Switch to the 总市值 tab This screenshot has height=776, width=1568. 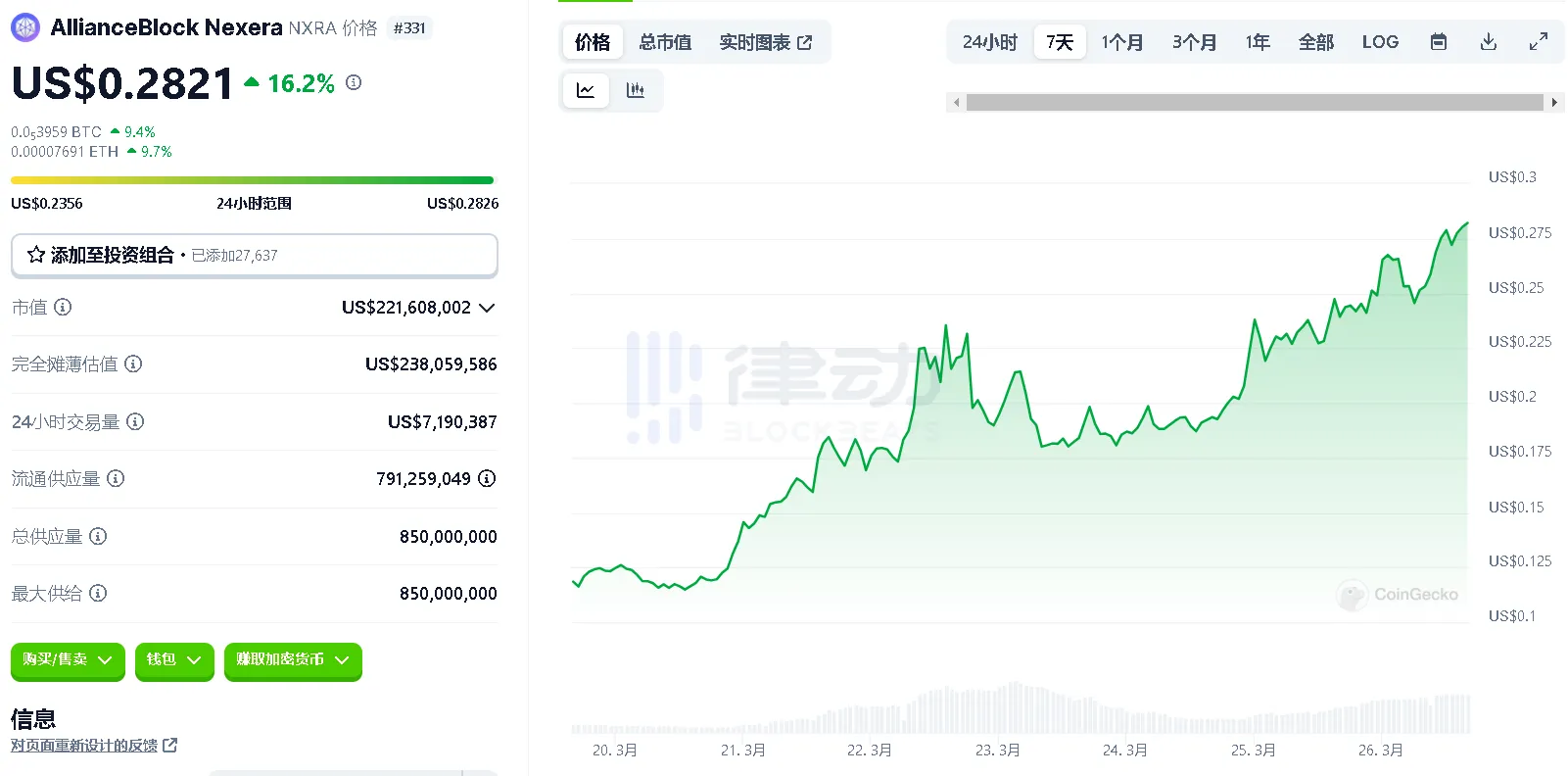tap(665, 42)
